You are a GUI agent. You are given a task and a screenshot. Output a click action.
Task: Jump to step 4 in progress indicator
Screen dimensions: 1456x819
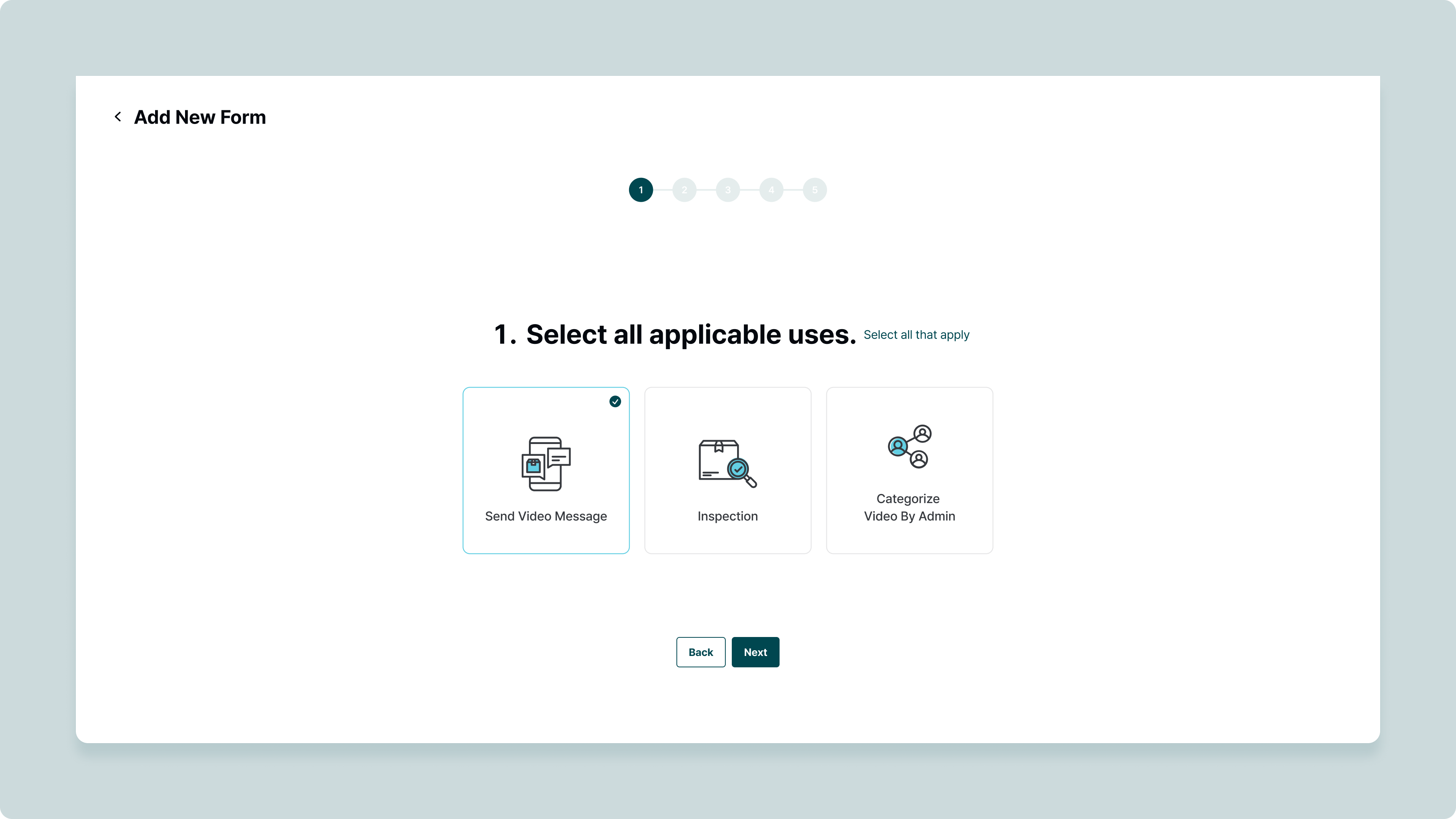point(772,190)
